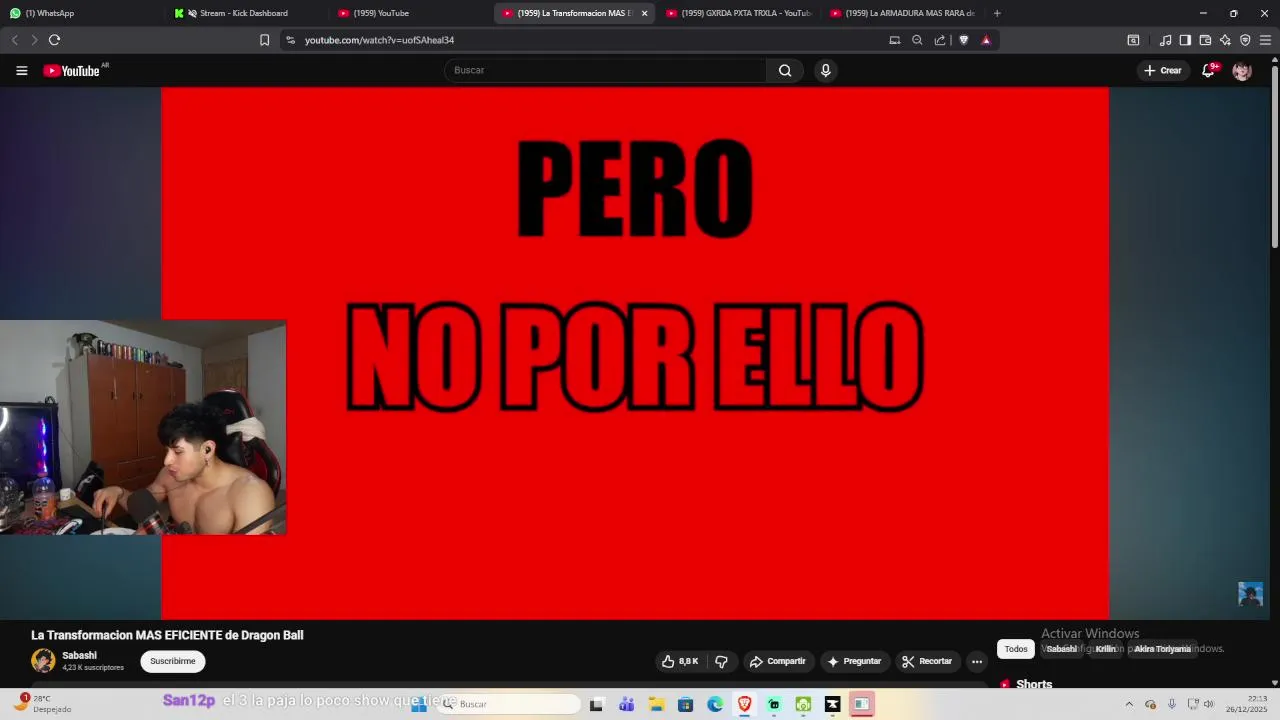Open Sabashi channel avatar
Viewport: 1280px width, 720px height.
coord(43,661)
